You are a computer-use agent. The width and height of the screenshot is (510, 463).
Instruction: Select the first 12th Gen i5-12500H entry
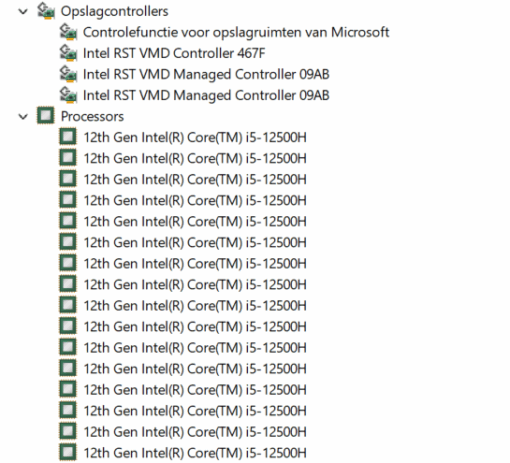[195, 137]
